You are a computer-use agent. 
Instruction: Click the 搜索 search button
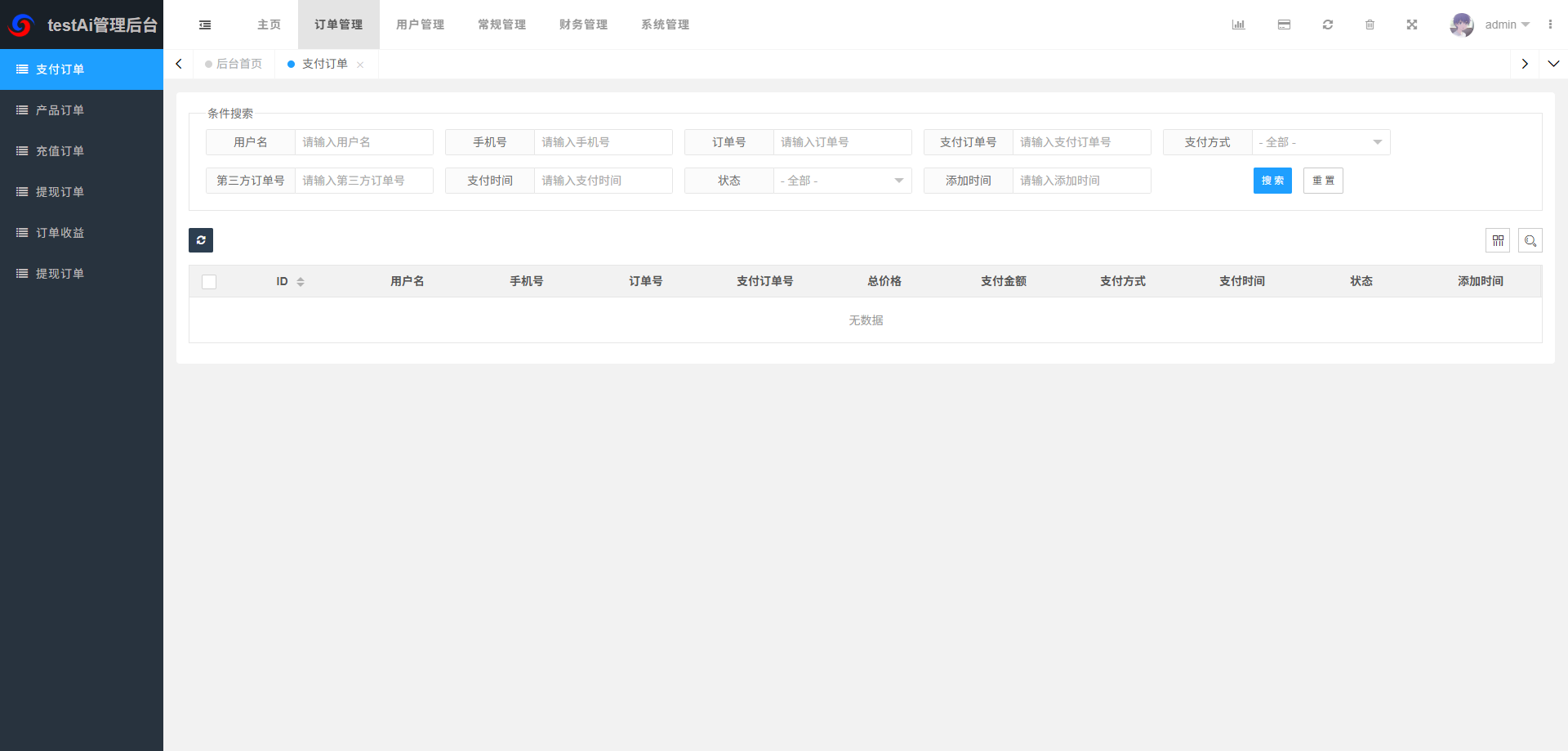[1272, 181]
